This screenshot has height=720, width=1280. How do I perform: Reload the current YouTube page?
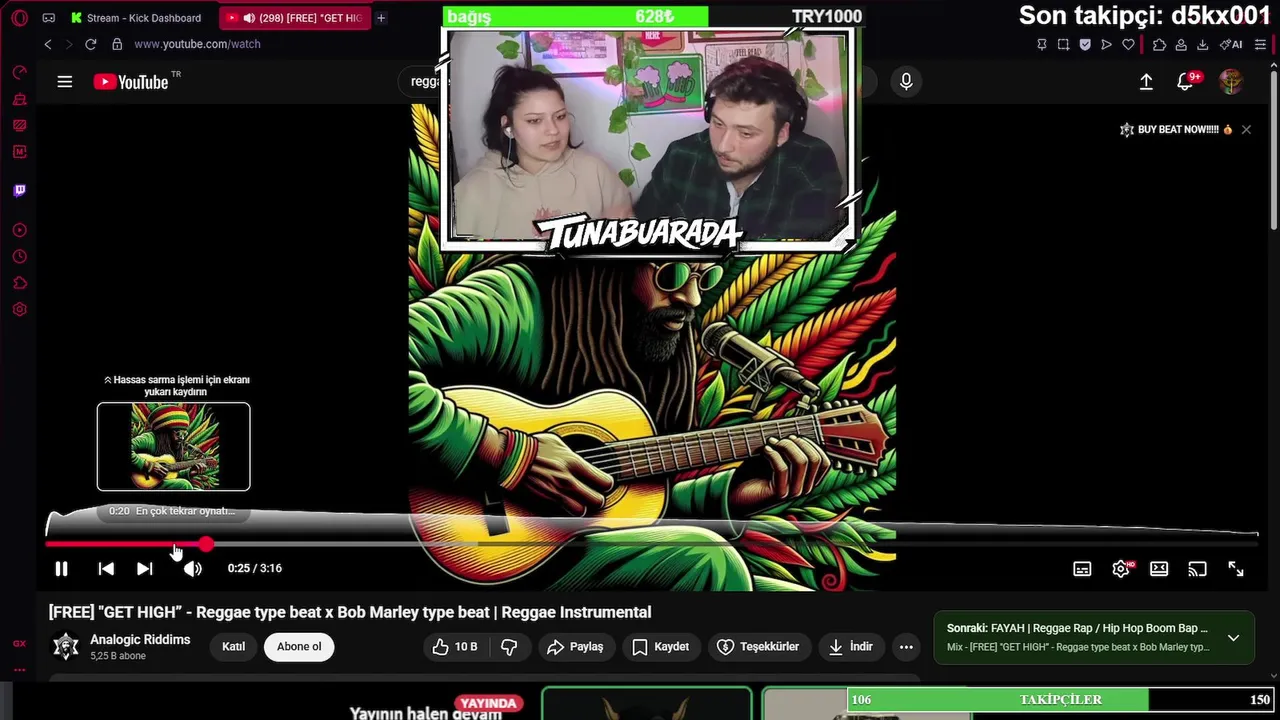[91, 44]
